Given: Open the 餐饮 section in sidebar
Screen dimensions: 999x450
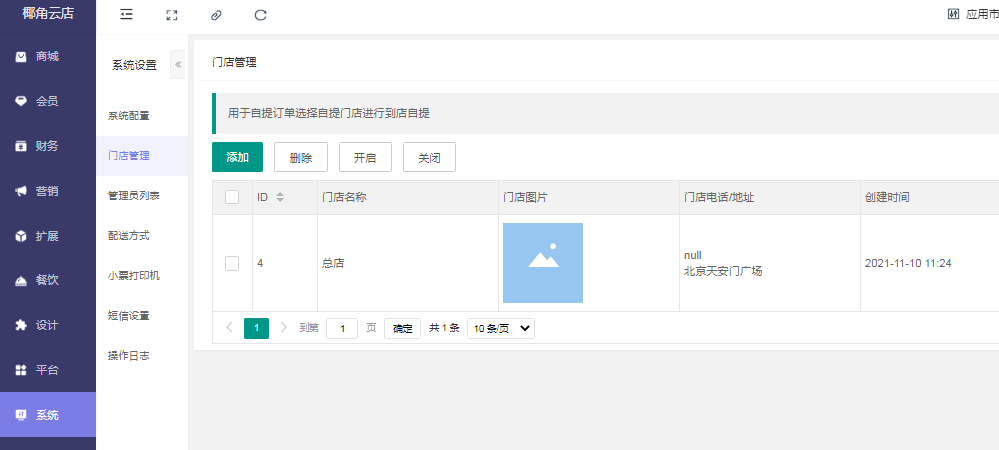Looking at the screenshot, I should pyautogui.click(x=47, y=280).
